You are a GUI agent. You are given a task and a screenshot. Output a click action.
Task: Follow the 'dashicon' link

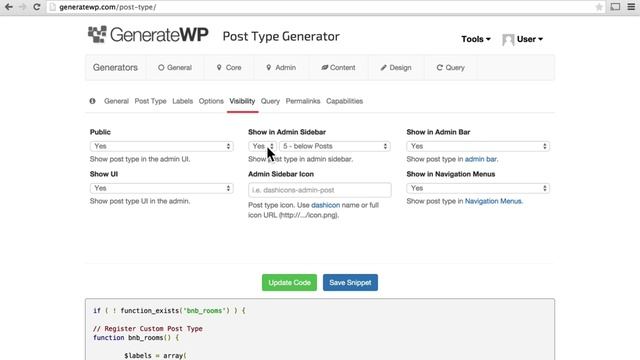coord(325,205)
